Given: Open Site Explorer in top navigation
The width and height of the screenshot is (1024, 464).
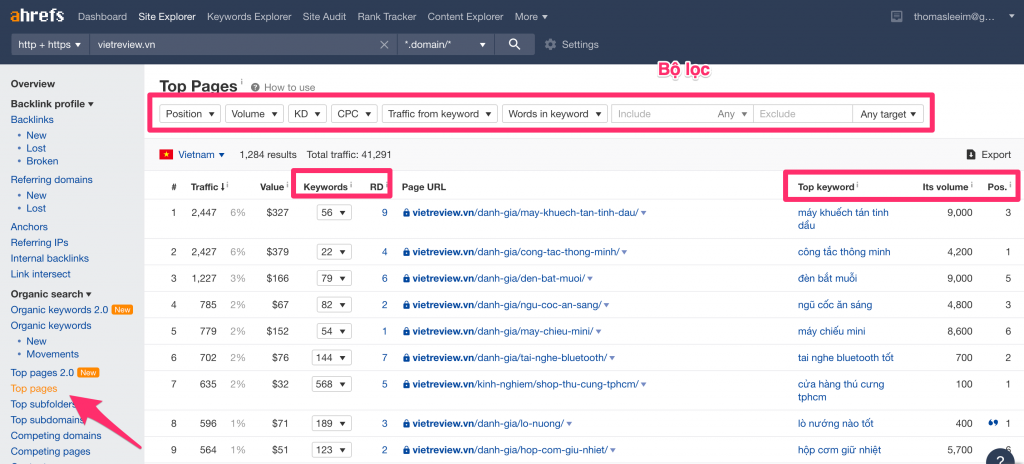Looking at the screenshot, I should pyautogui.click(x=167, y=16).
